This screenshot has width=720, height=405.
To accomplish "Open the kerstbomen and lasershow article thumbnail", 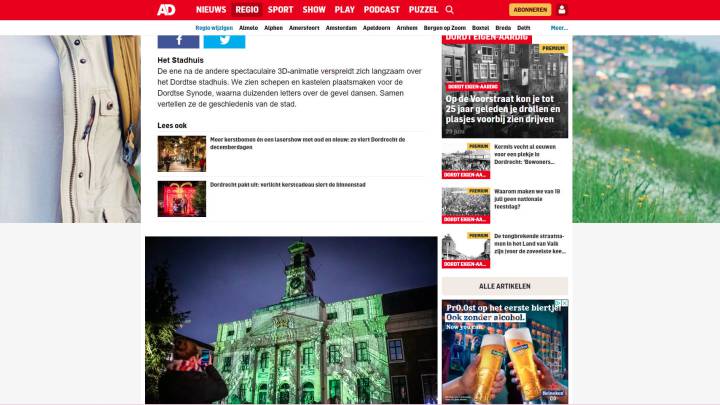I will [181, 154].
